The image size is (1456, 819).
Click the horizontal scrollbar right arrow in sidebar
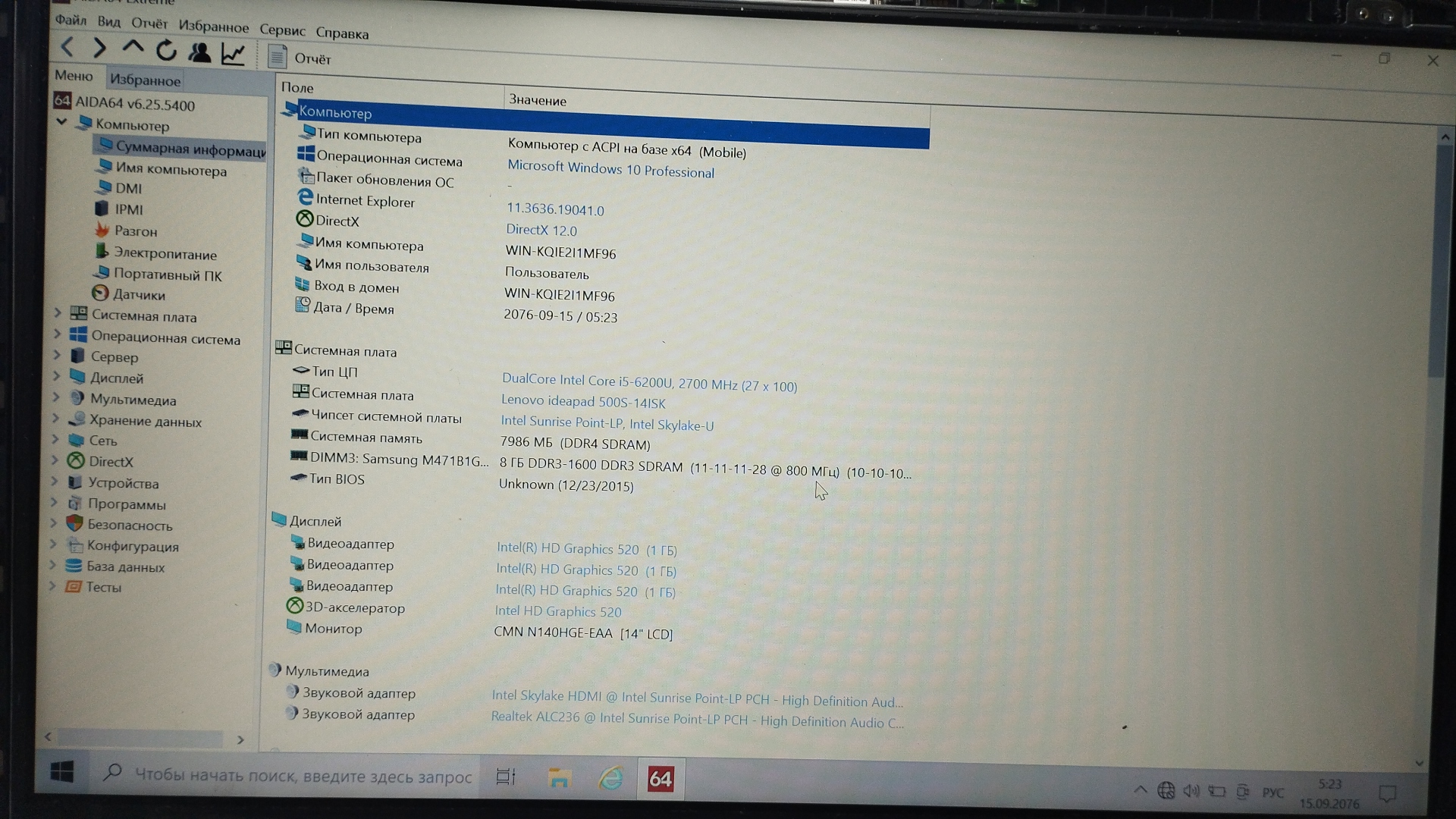tap(240, 739)
